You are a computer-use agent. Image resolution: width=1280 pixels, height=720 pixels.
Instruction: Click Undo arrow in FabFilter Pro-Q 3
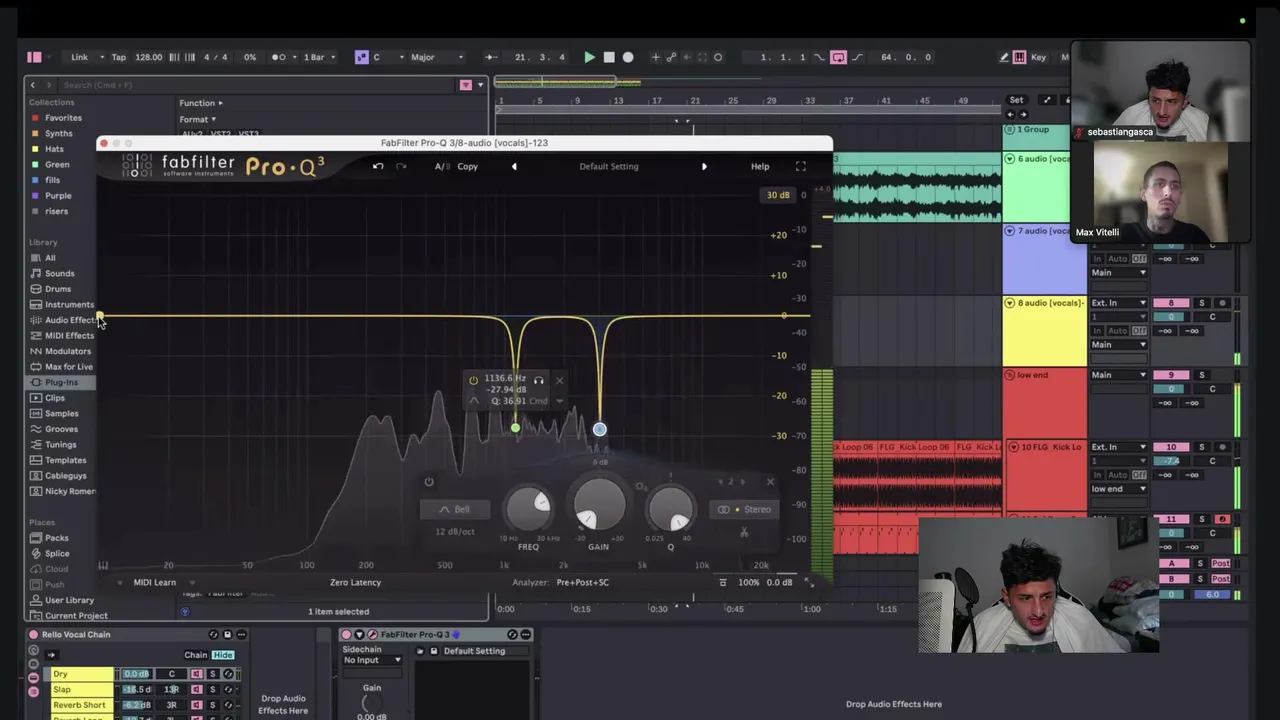click(x=378, y=166)
